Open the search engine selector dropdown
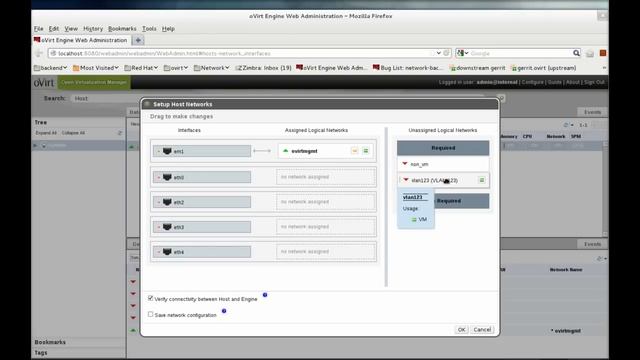This screenshot has height=360, width=640. pyautogui.click(x=463, y=53)
